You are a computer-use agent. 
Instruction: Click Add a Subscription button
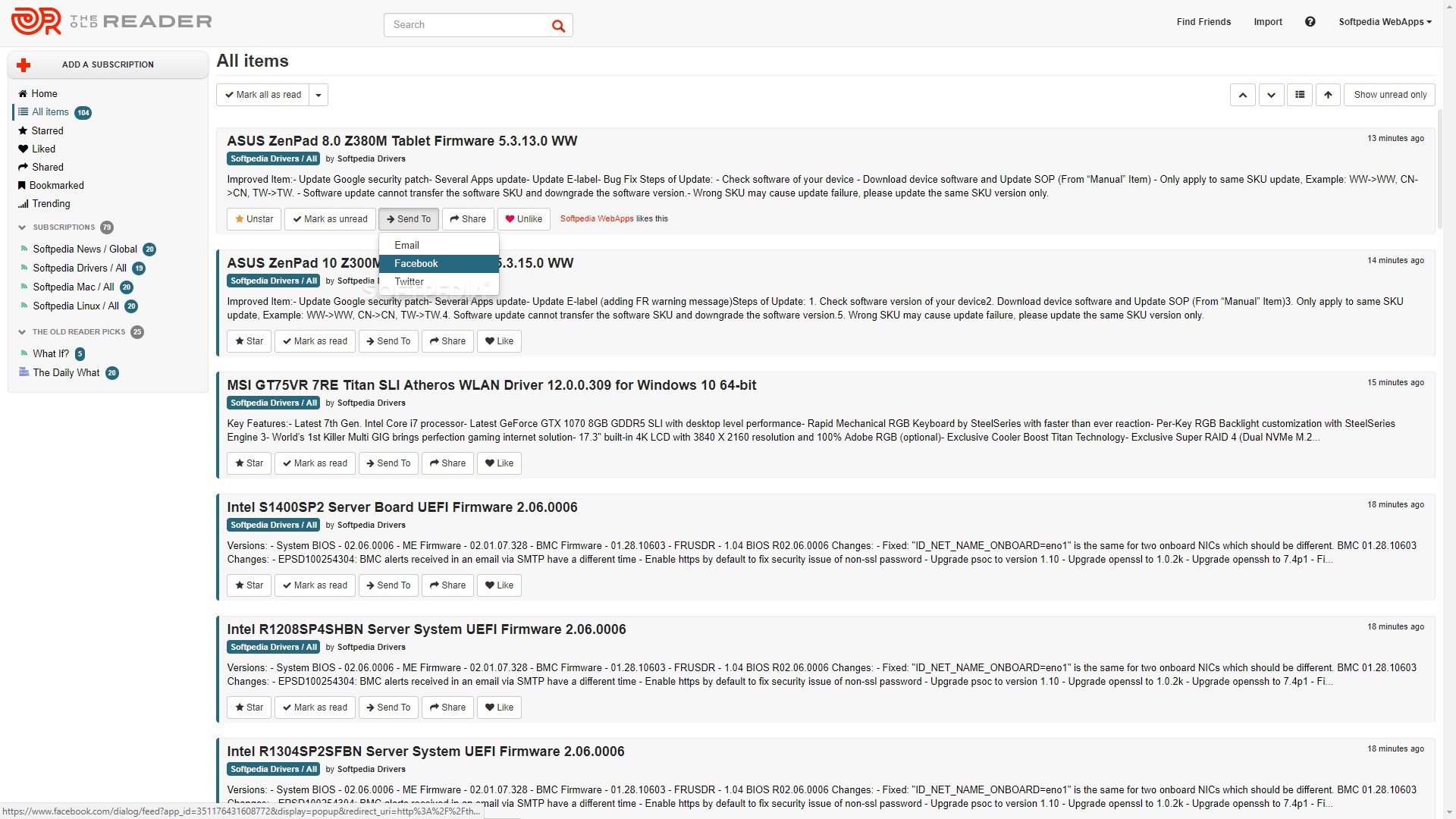108,65
